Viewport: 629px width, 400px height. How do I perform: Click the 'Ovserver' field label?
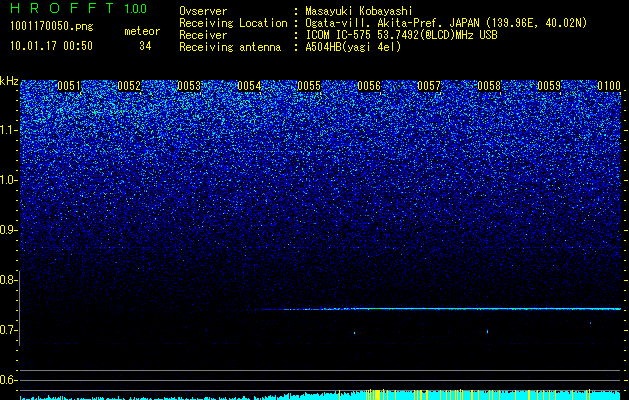203,11
